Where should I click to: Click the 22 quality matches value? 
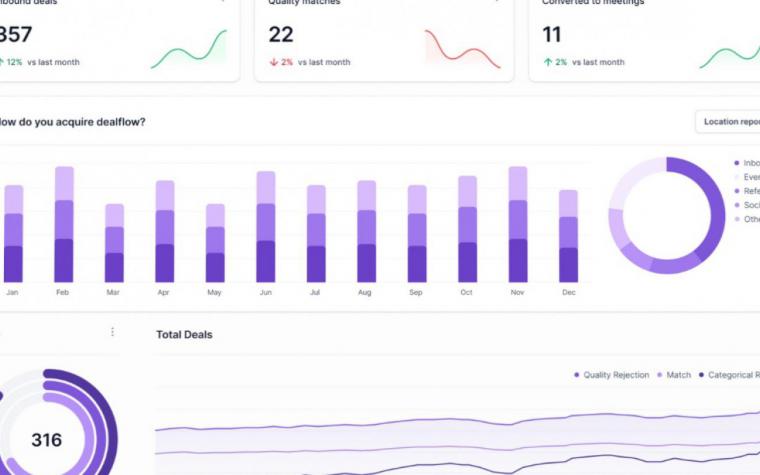(281, 34)
